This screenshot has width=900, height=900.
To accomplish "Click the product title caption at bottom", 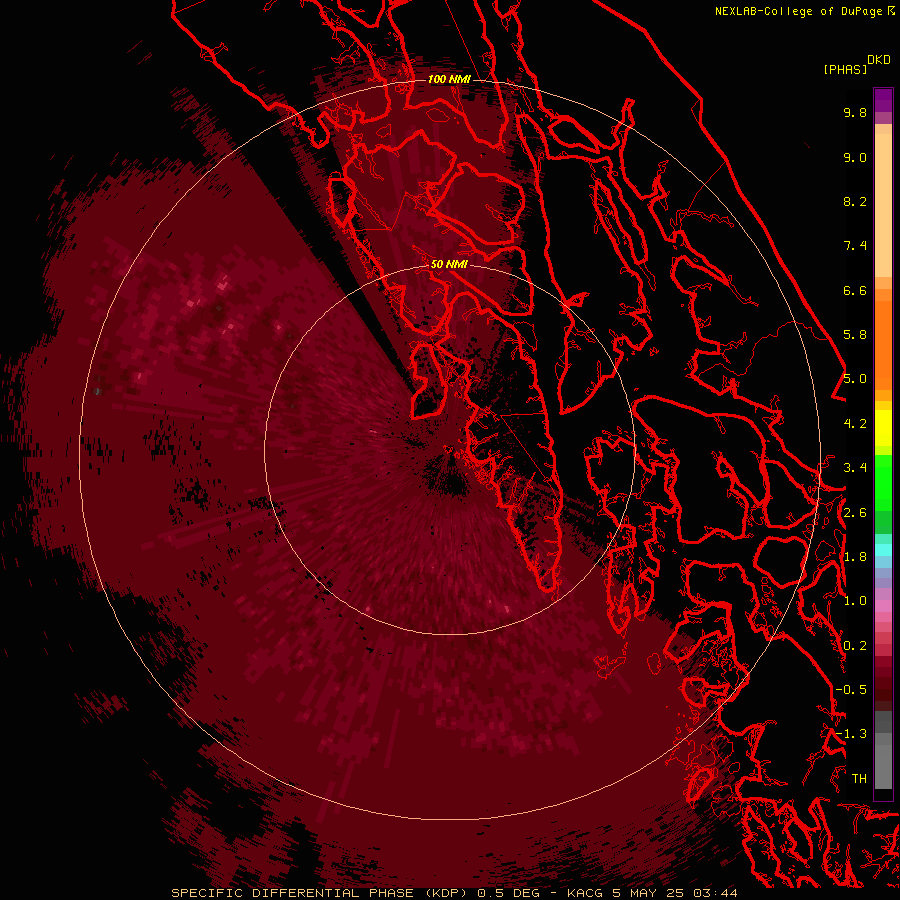I will click(455, 893).
